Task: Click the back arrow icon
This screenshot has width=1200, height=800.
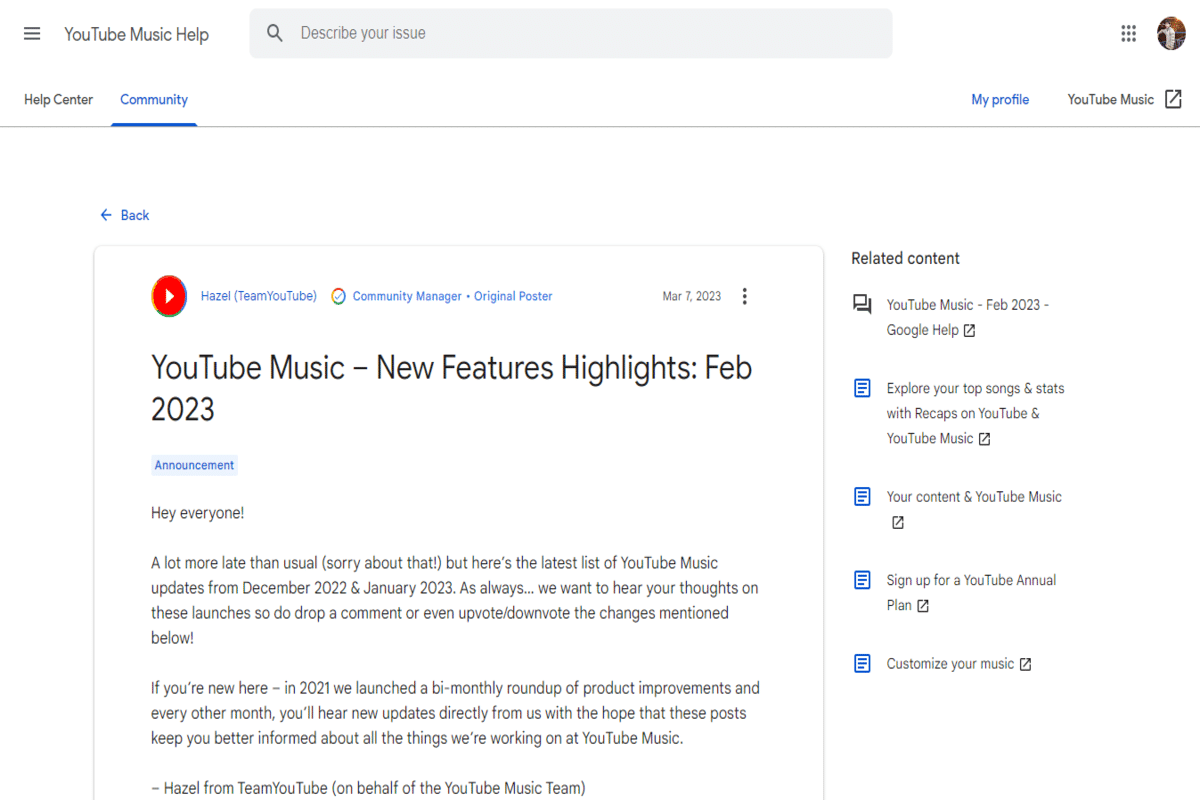Action: click(x=106, y=215)
